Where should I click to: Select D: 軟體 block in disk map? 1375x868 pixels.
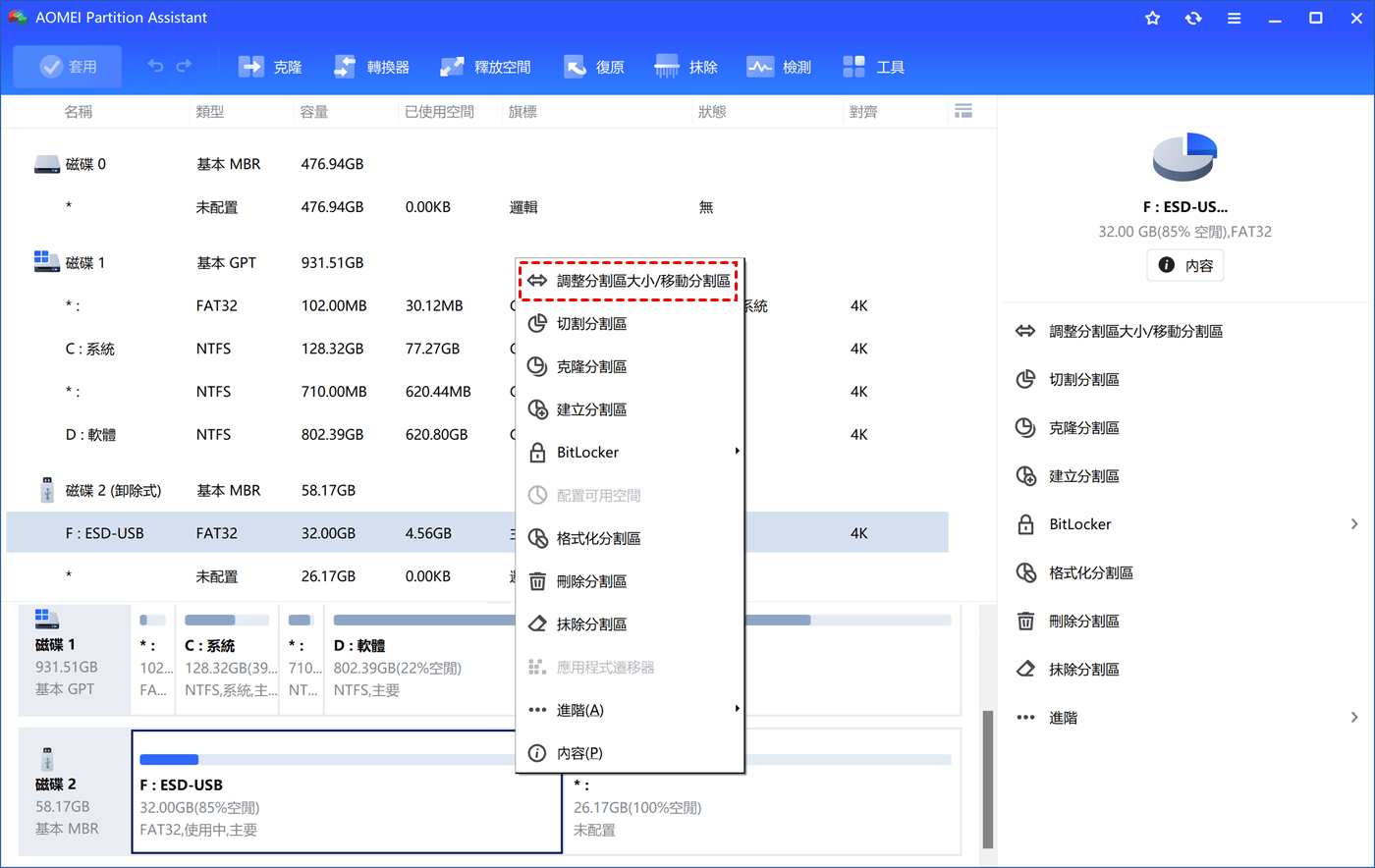pyautogui.click(x=643, y=660)
